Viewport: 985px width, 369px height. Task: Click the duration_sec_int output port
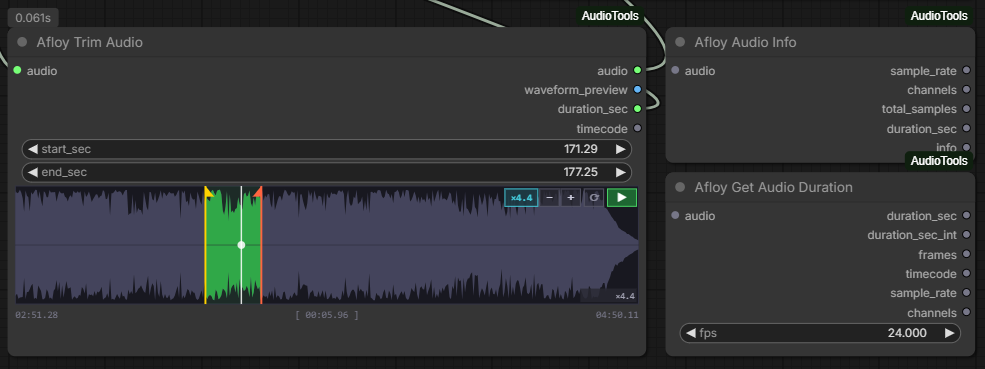(967, 235)
